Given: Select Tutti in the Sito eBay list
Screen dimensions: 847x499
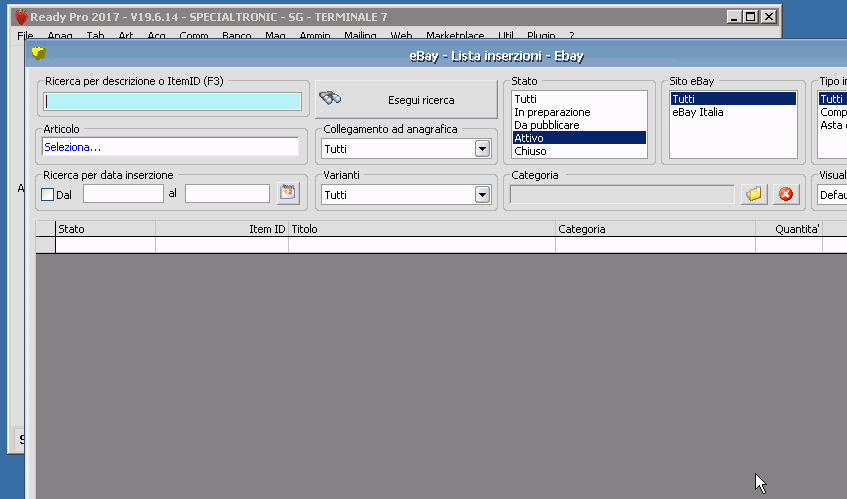Looking at the screenshot, I should click(733, 99).
